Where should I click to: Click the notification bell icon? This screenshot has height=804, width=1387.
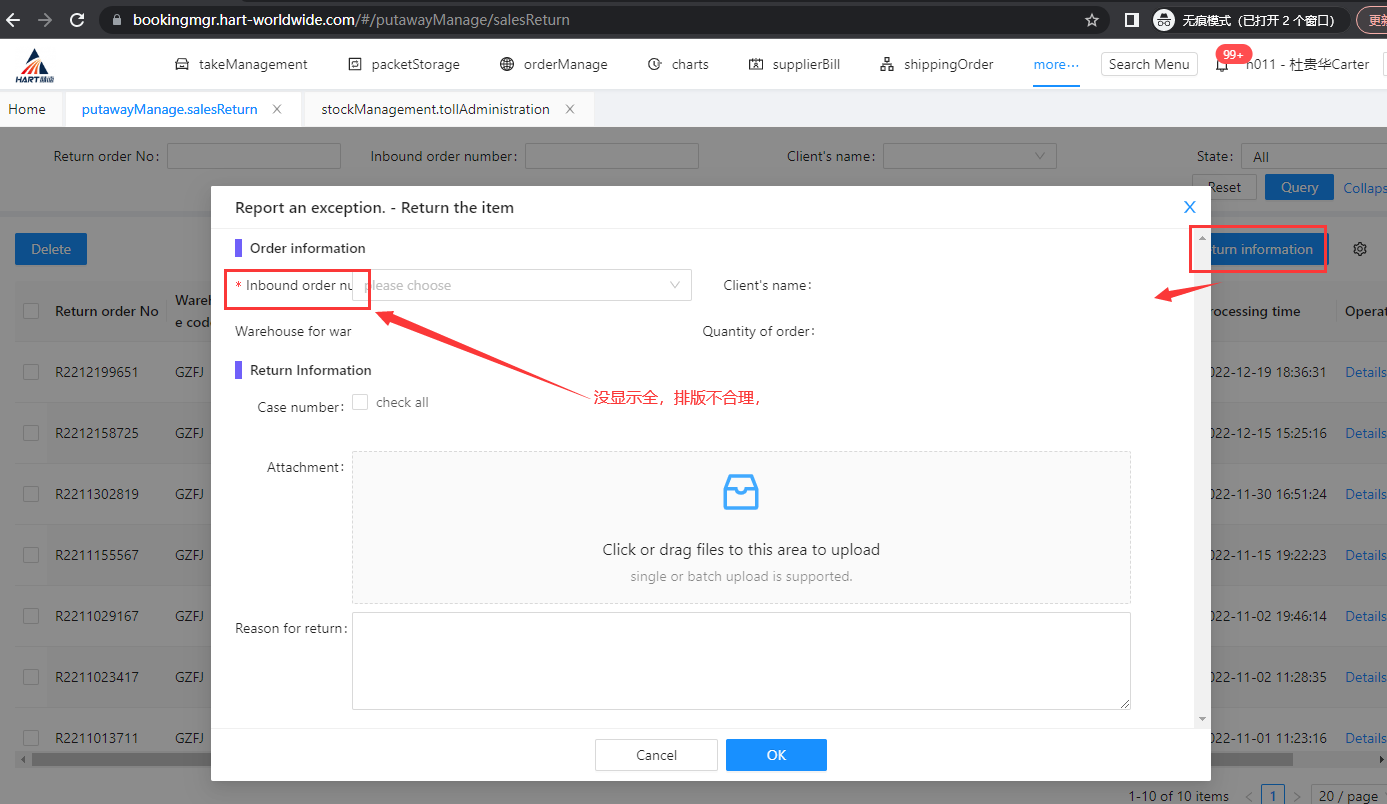[1221, 65]
